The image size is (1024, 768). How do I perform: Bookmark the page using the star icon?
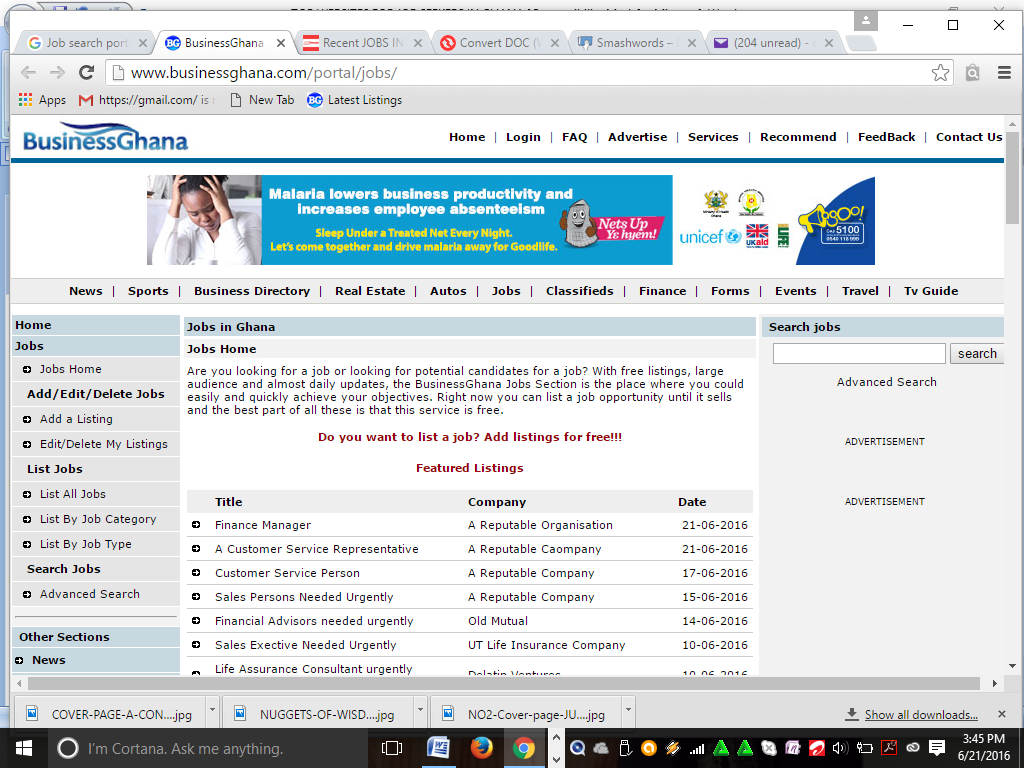(x=939, y=72)
